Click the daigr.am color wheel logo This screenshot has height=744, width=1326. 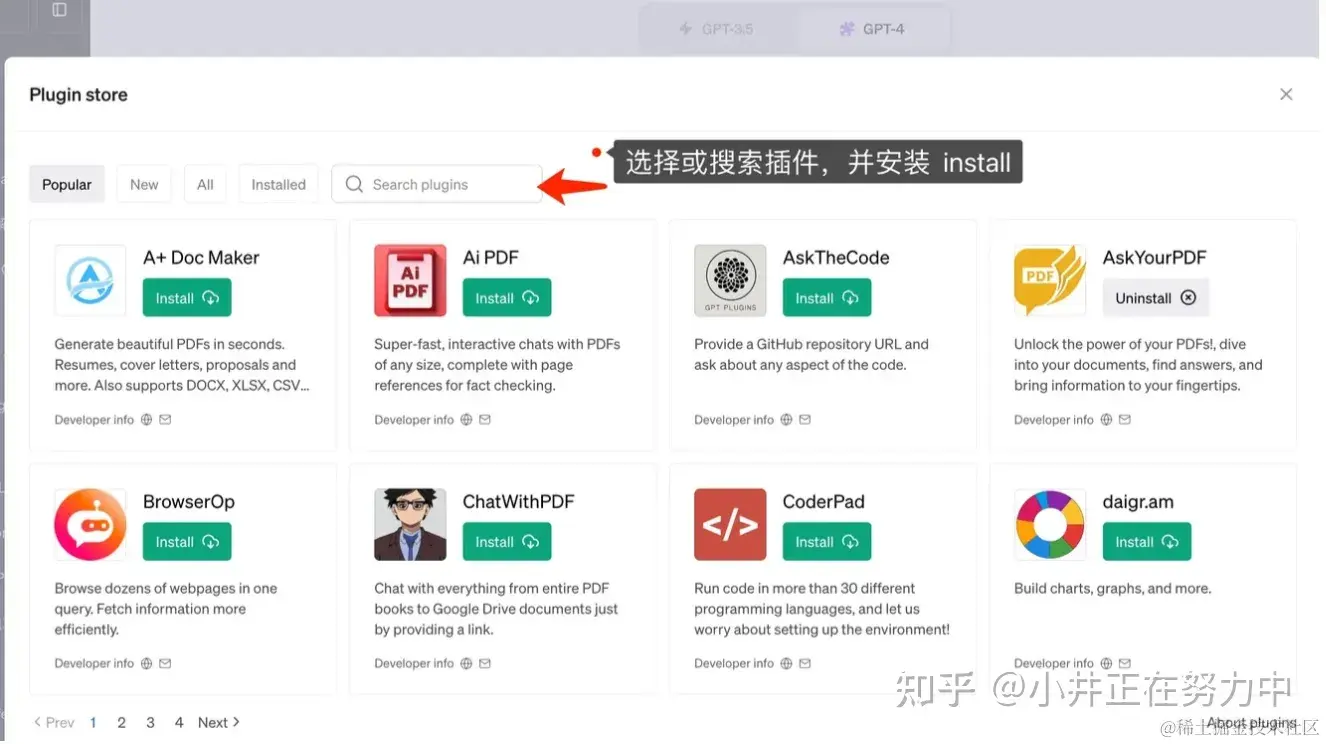[x=1050, y=525]
